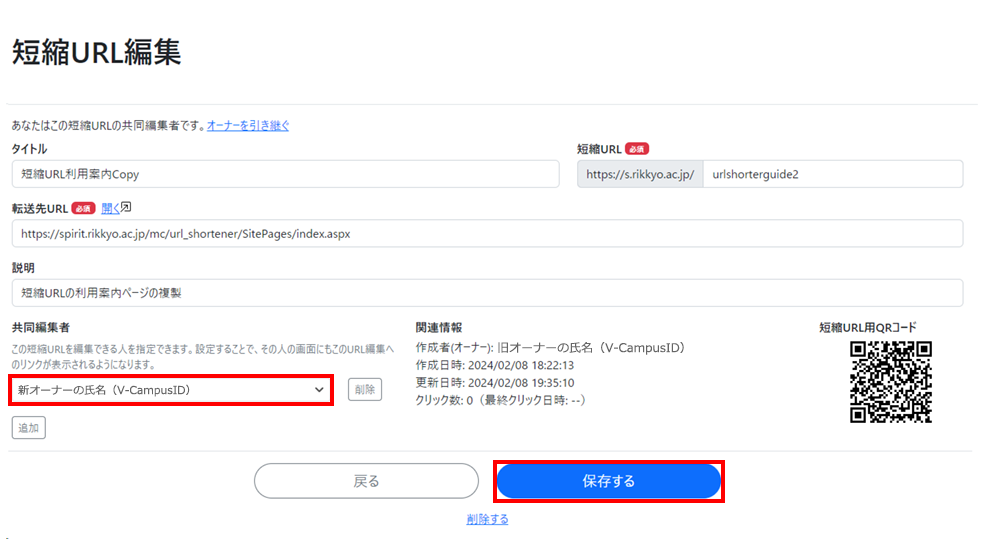Click the 説明 description field
The width and height of the screenshot is (985, 539).
pos(487,293)
